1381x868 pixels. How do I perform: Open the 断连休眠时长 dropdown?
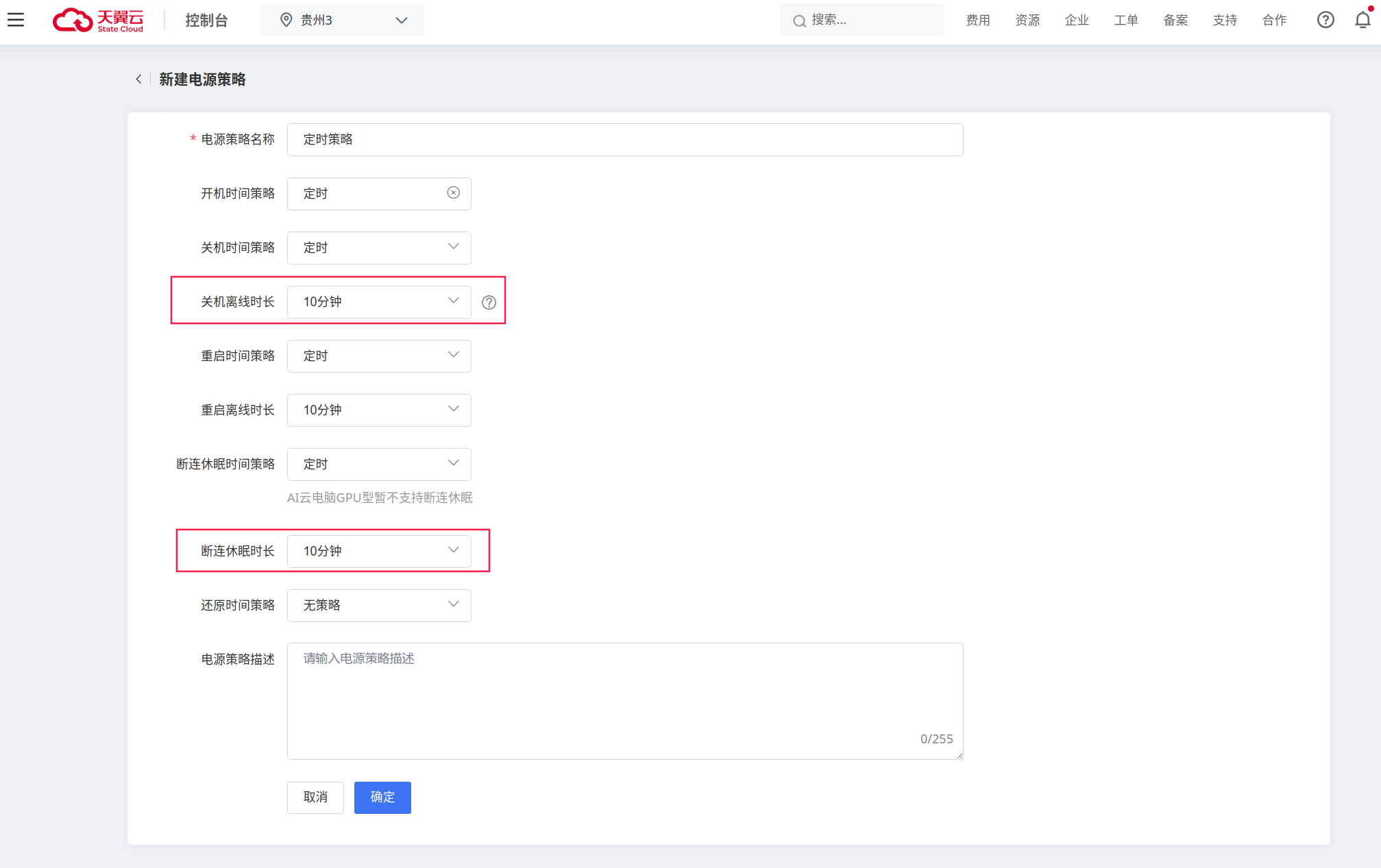pyautogui.click(x=379, y=551)
